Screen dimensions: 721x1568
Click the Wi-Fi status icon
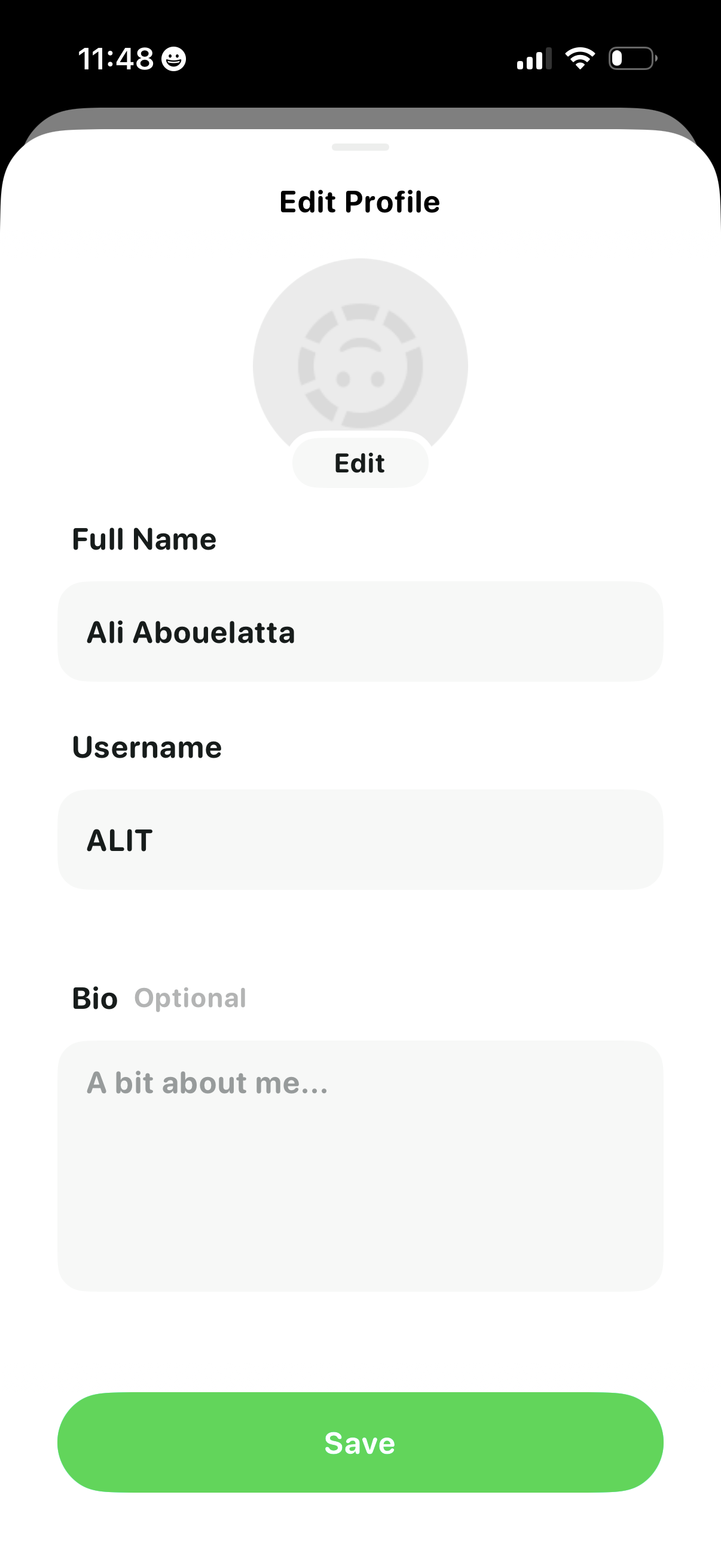(x=580, y=59)
